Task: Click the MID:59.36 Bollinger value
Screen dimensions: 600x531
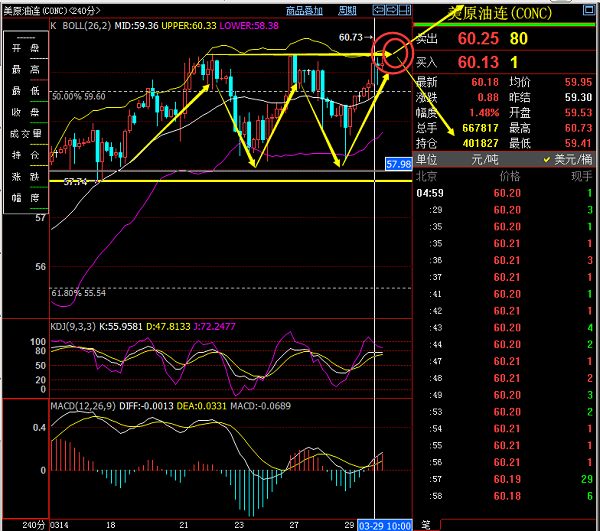Action: (136, 26)
